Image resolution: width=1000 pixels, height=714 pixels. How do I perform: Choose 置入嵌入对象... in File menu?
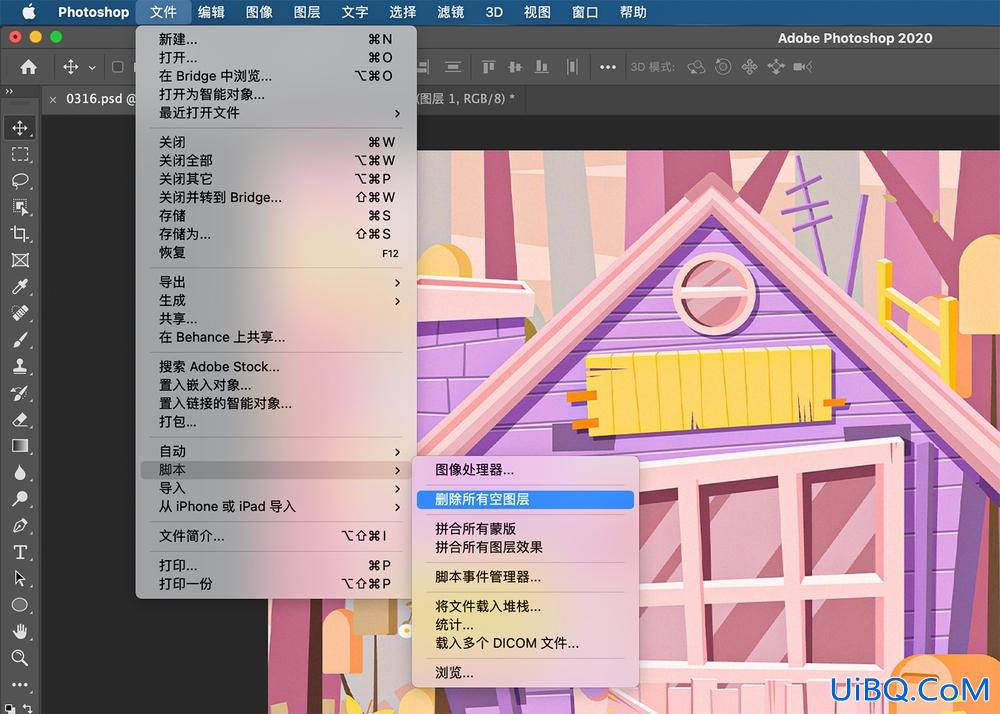(x=276, y=385)
